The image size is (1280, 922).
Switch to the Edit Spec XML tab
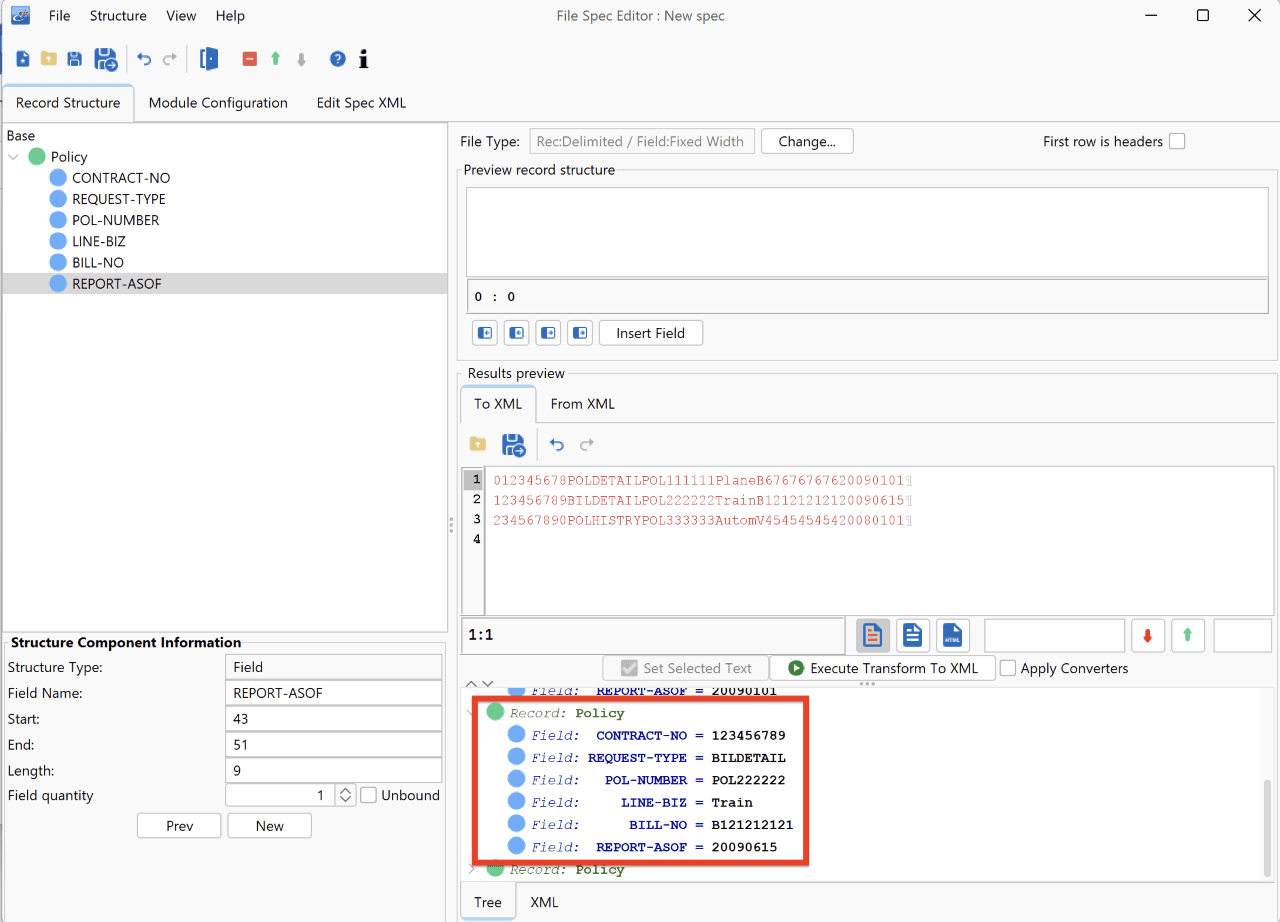(361, 103)
